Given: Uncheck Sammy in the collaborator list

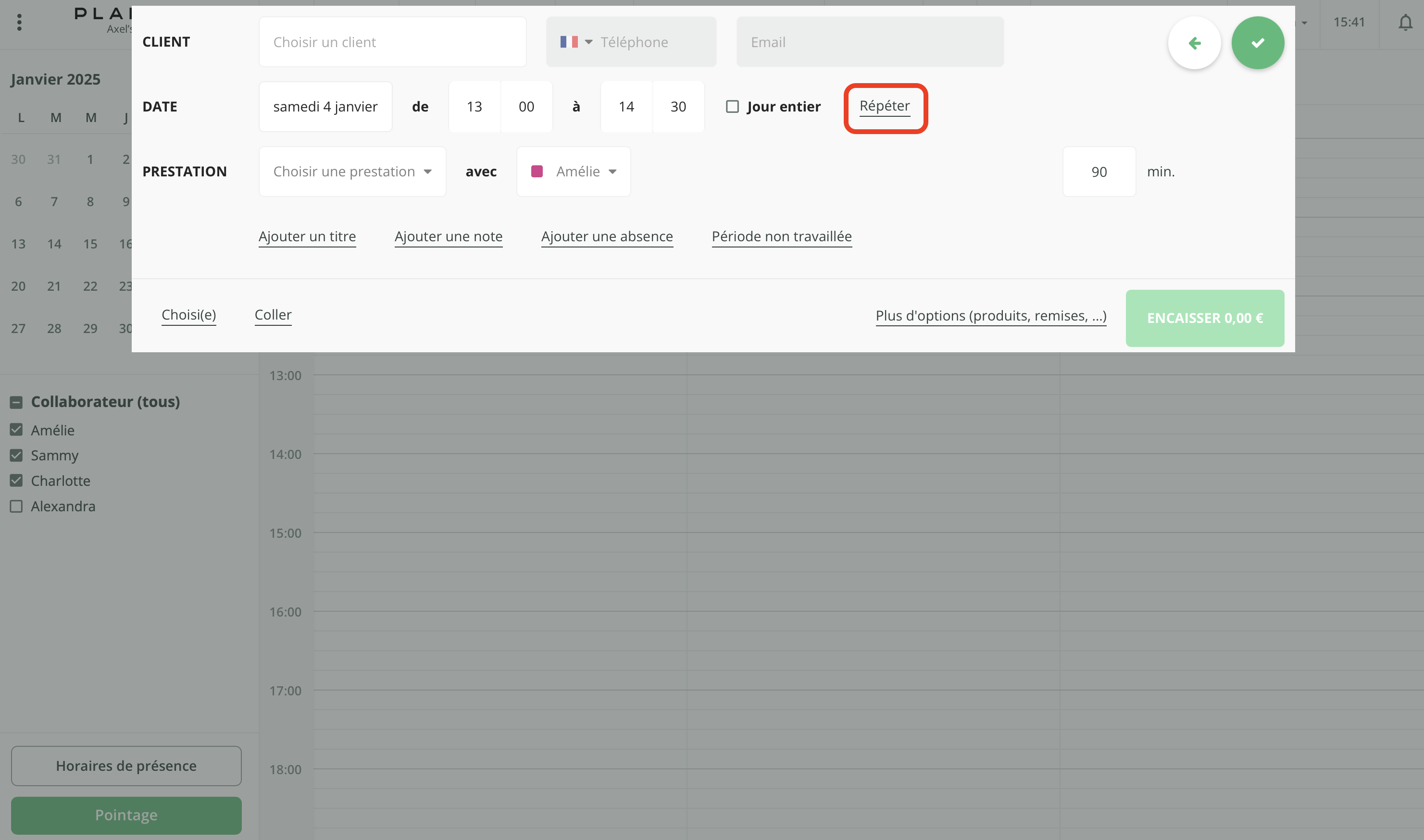Looking at the screenshot, I should [x=15, y=455].
